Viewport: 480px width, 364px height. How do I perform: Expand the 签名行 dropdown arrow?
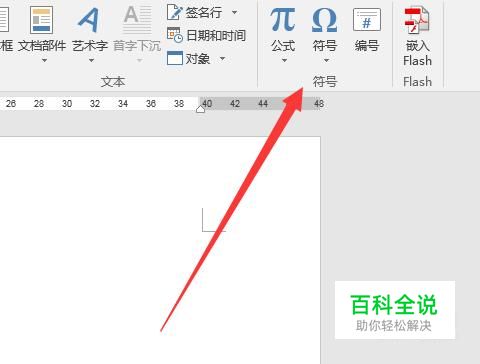click(x=234, y=13)
